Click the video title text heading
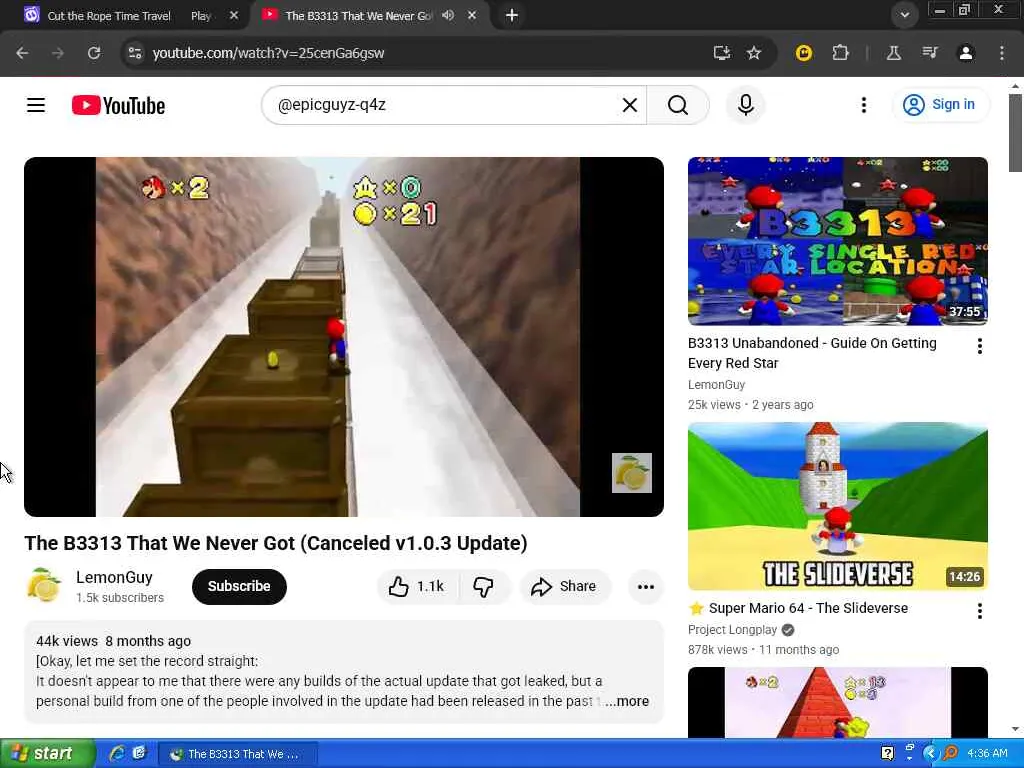The width and height of the screenshot is (1024, 768). tap(276, 543)
